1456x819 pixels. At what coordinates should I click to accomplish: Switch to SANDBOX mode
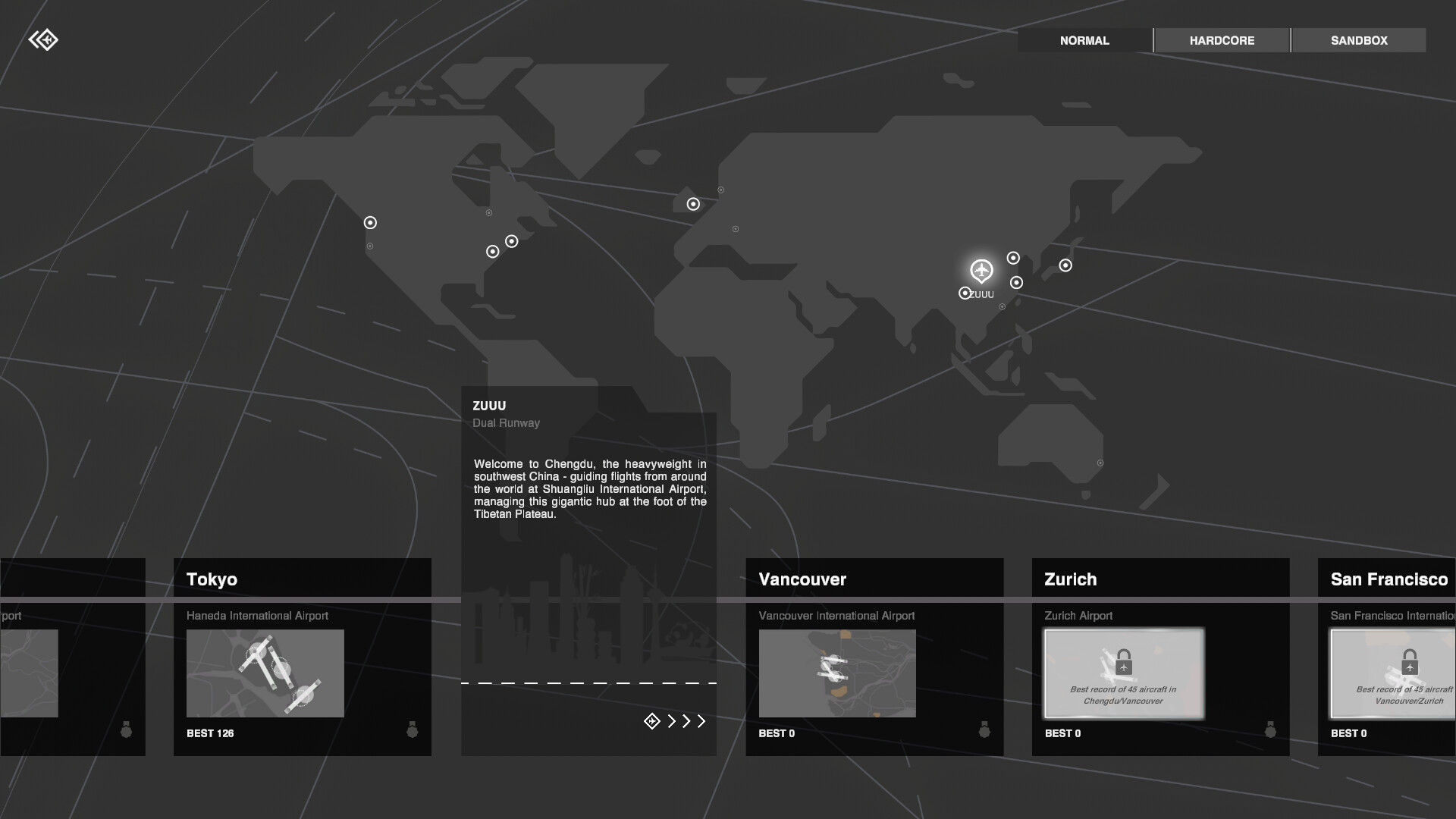tap(1360, 40)
